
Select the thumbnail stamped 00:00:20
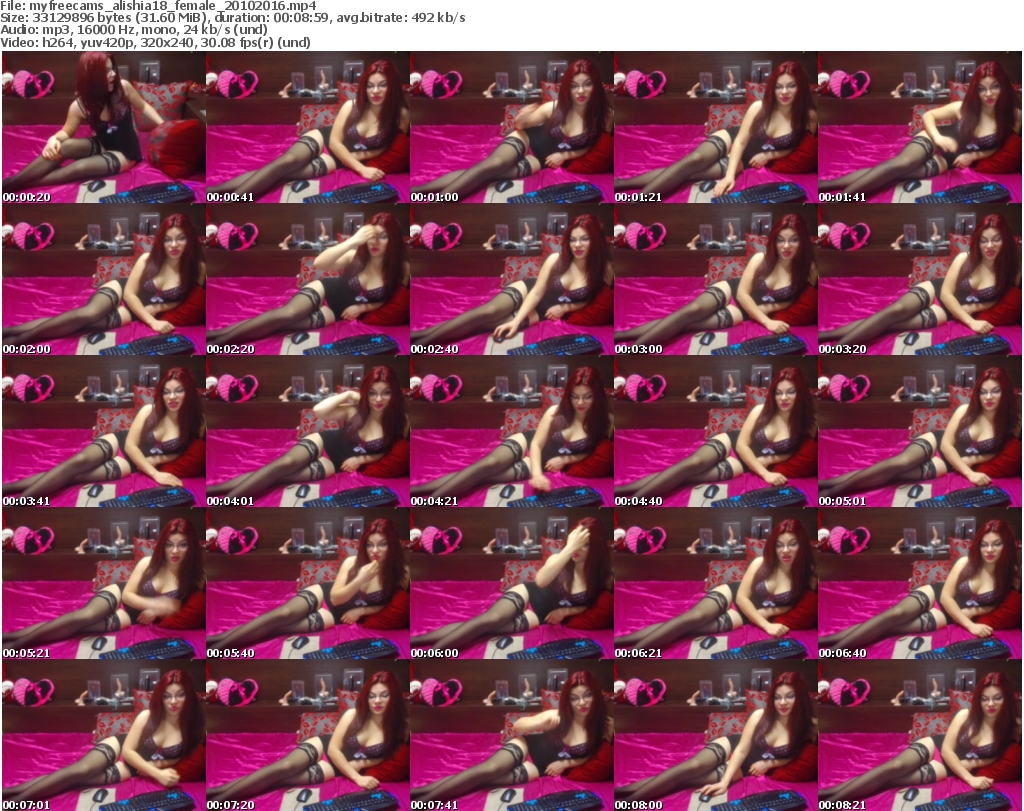pos(104,127)
